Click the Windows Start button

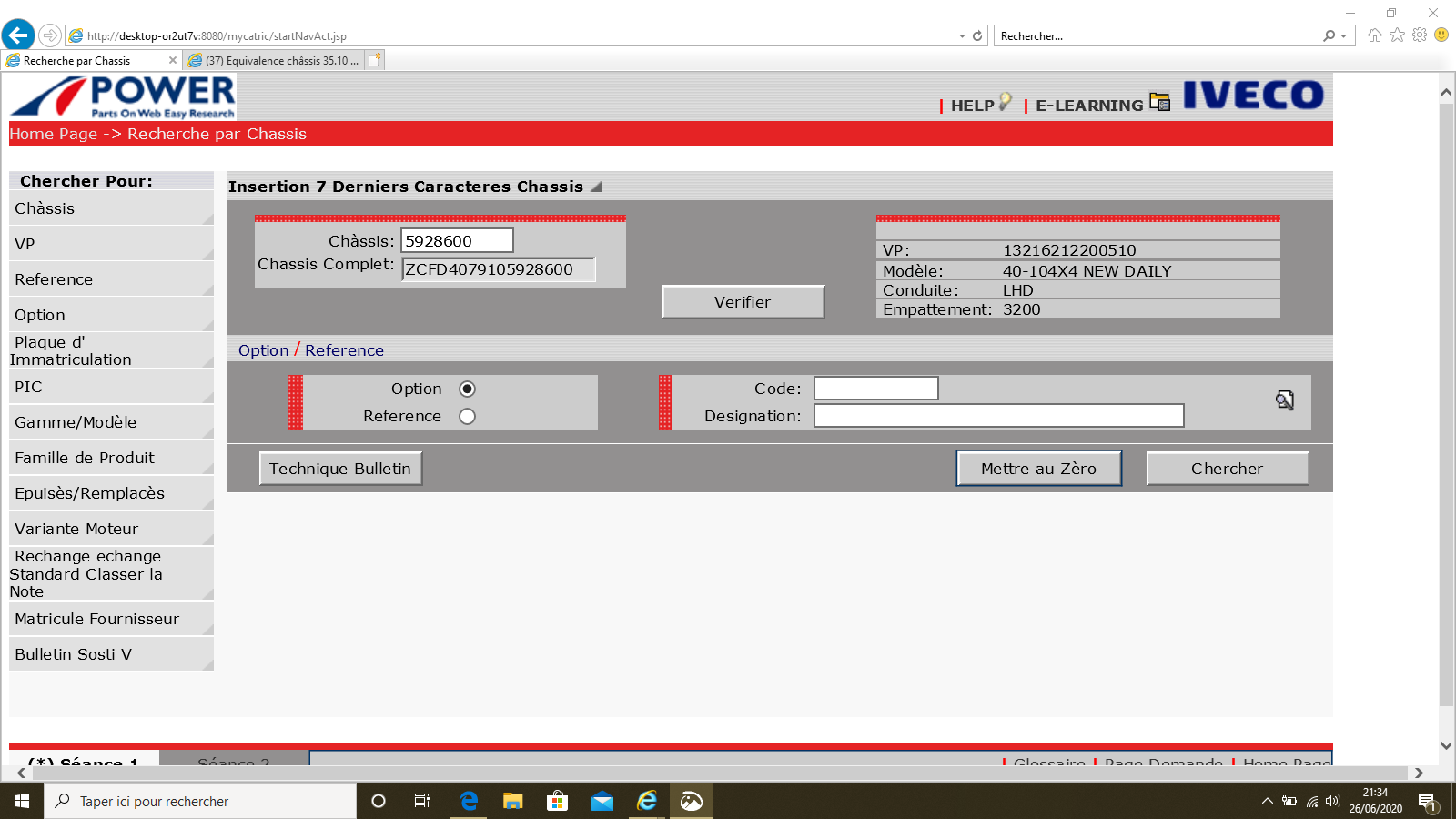[x=22, y=801]
